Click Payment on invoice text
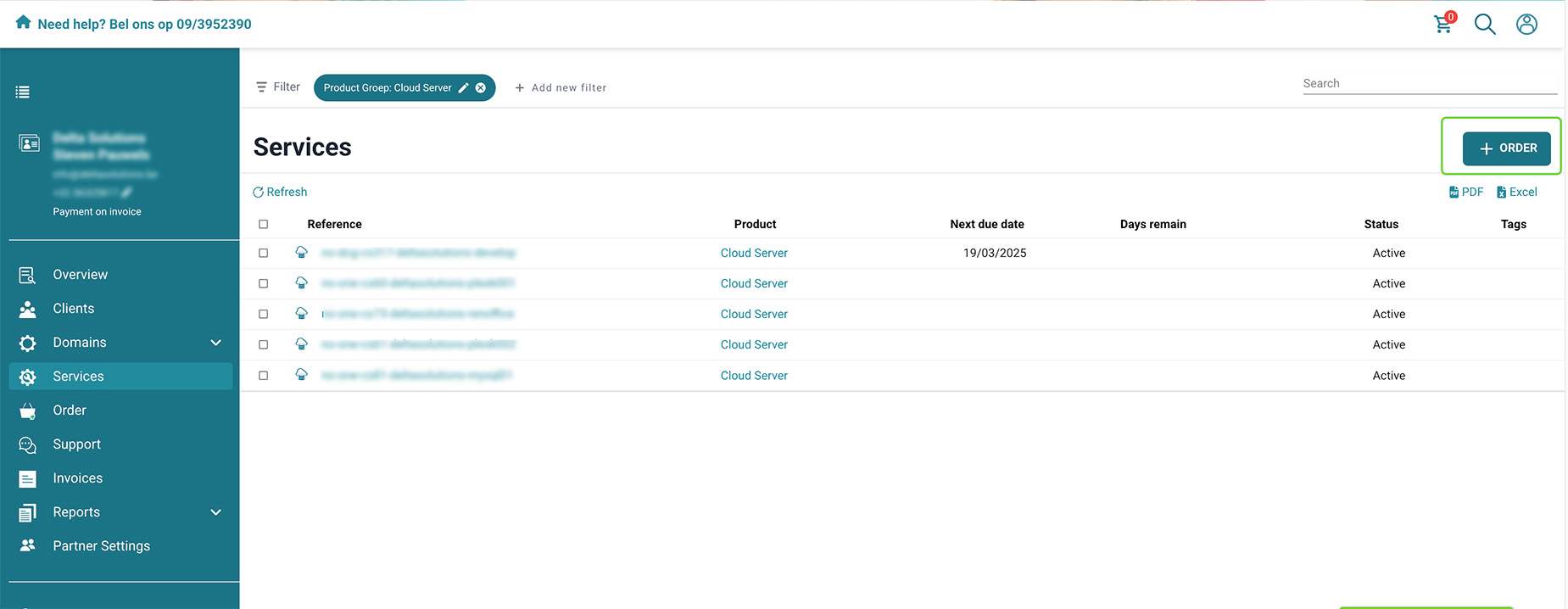 pos(97,212)
